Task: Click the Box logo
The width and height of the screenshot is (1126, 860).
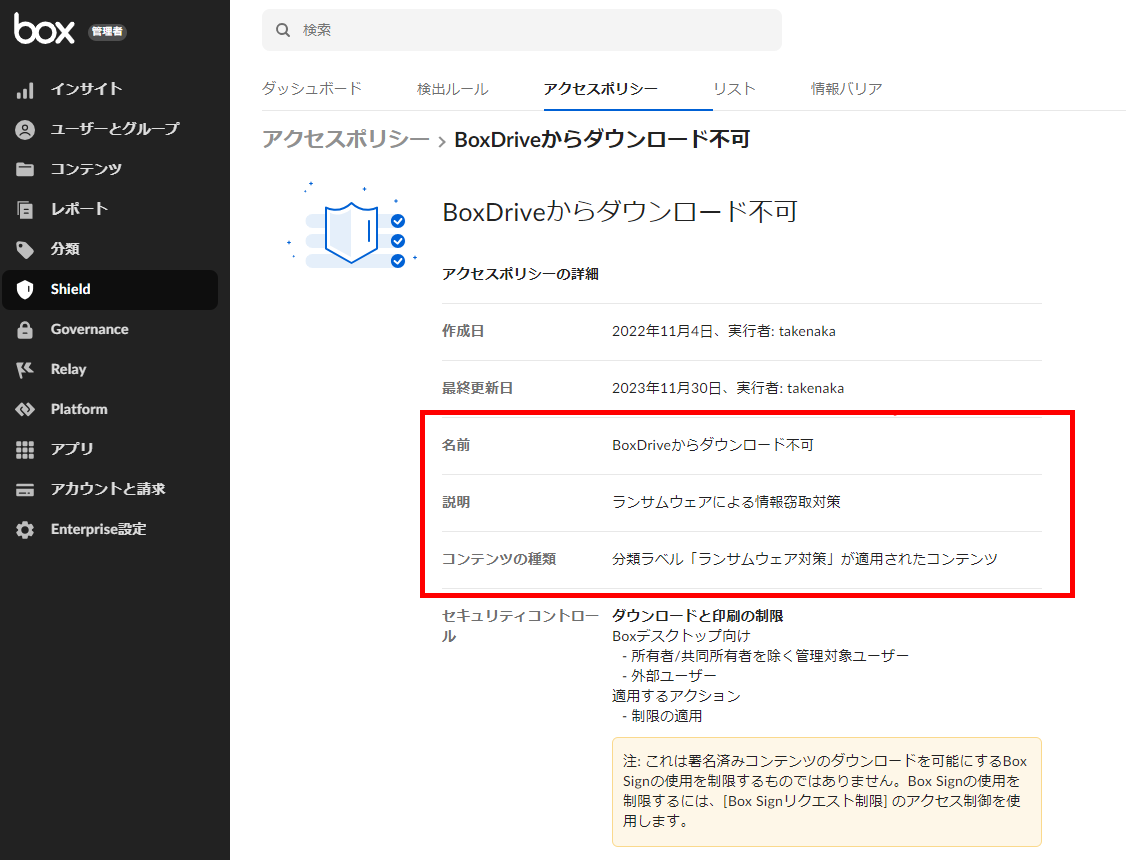Action: (x=44, y=29)
